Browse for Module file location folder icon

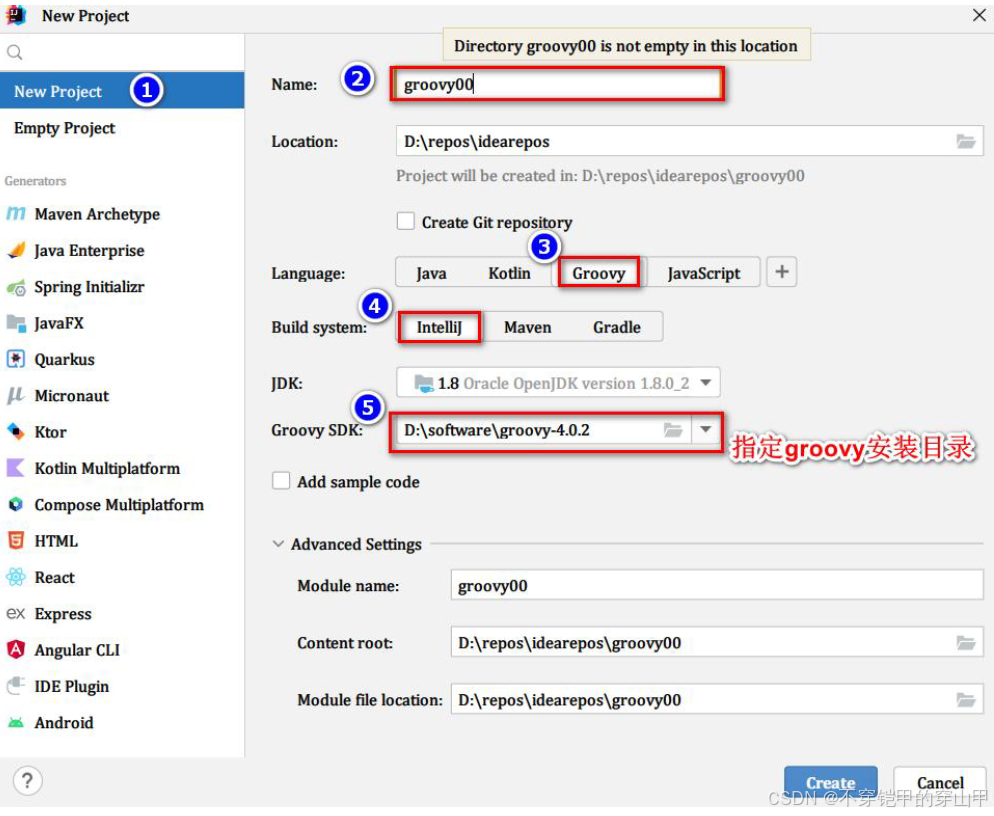pos(965,700)
